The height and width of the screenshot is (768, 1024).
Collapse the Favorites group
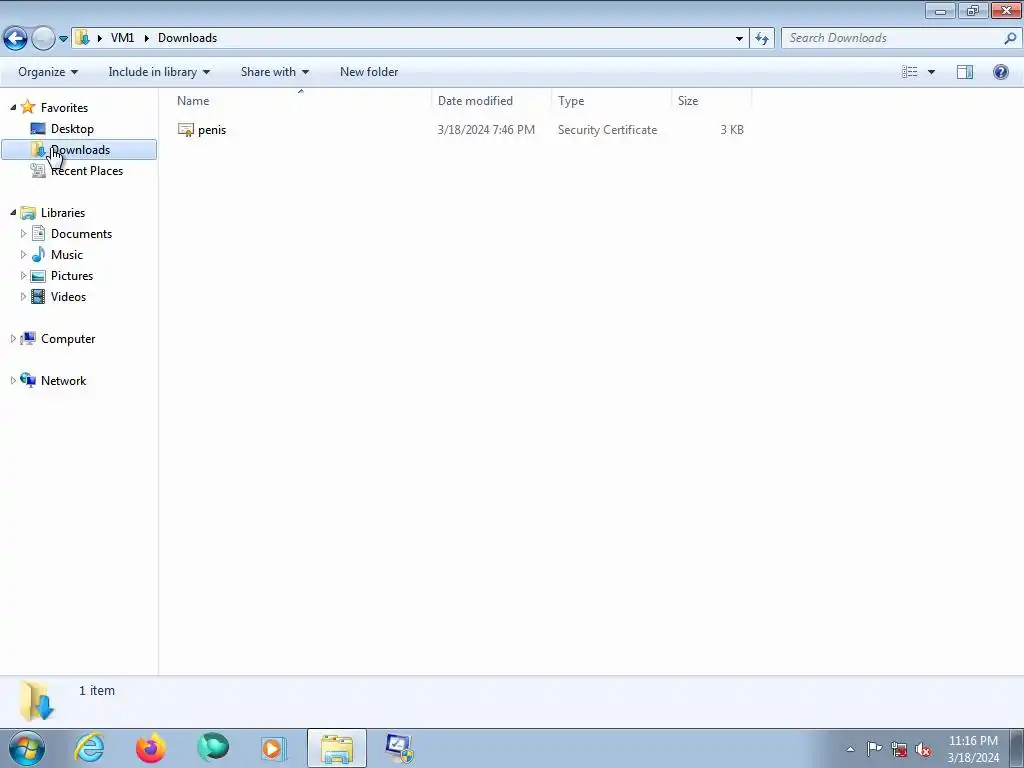(x=13, y=107)
